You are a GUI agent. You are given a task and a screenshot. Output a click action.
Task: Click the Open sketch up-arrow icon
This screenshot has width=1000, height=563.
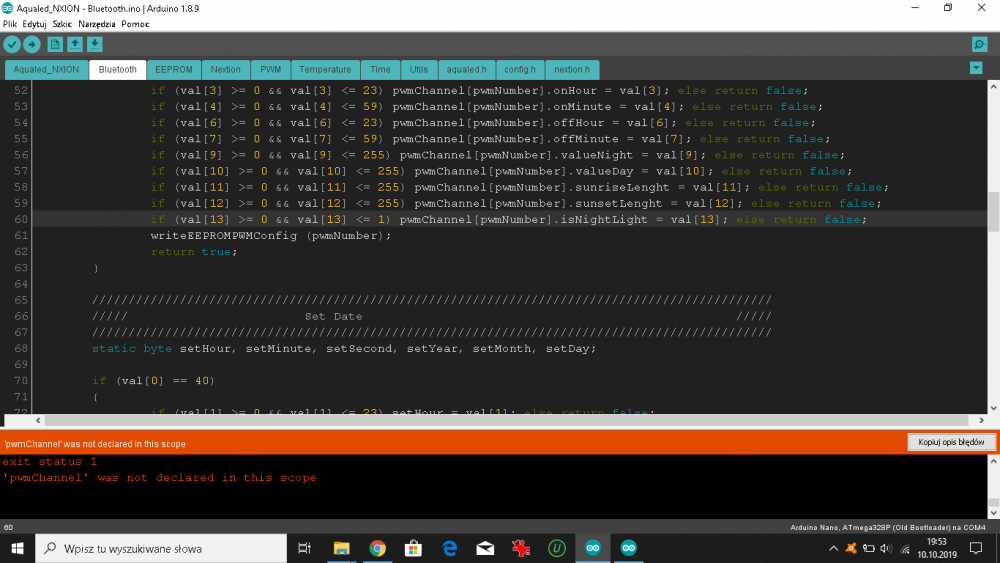(74, 44)
